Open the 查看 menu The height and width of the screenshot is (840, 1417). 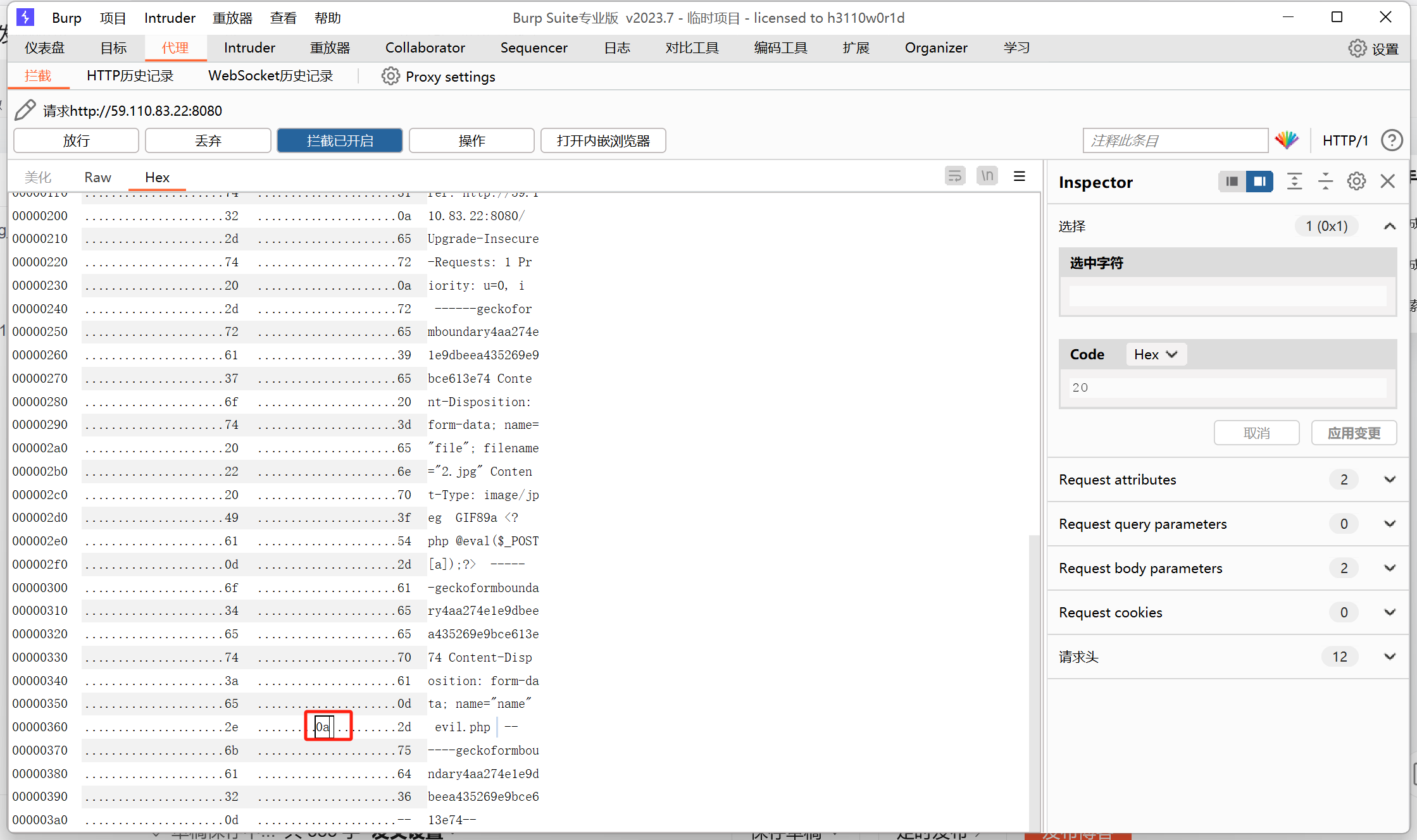point(283,18)
